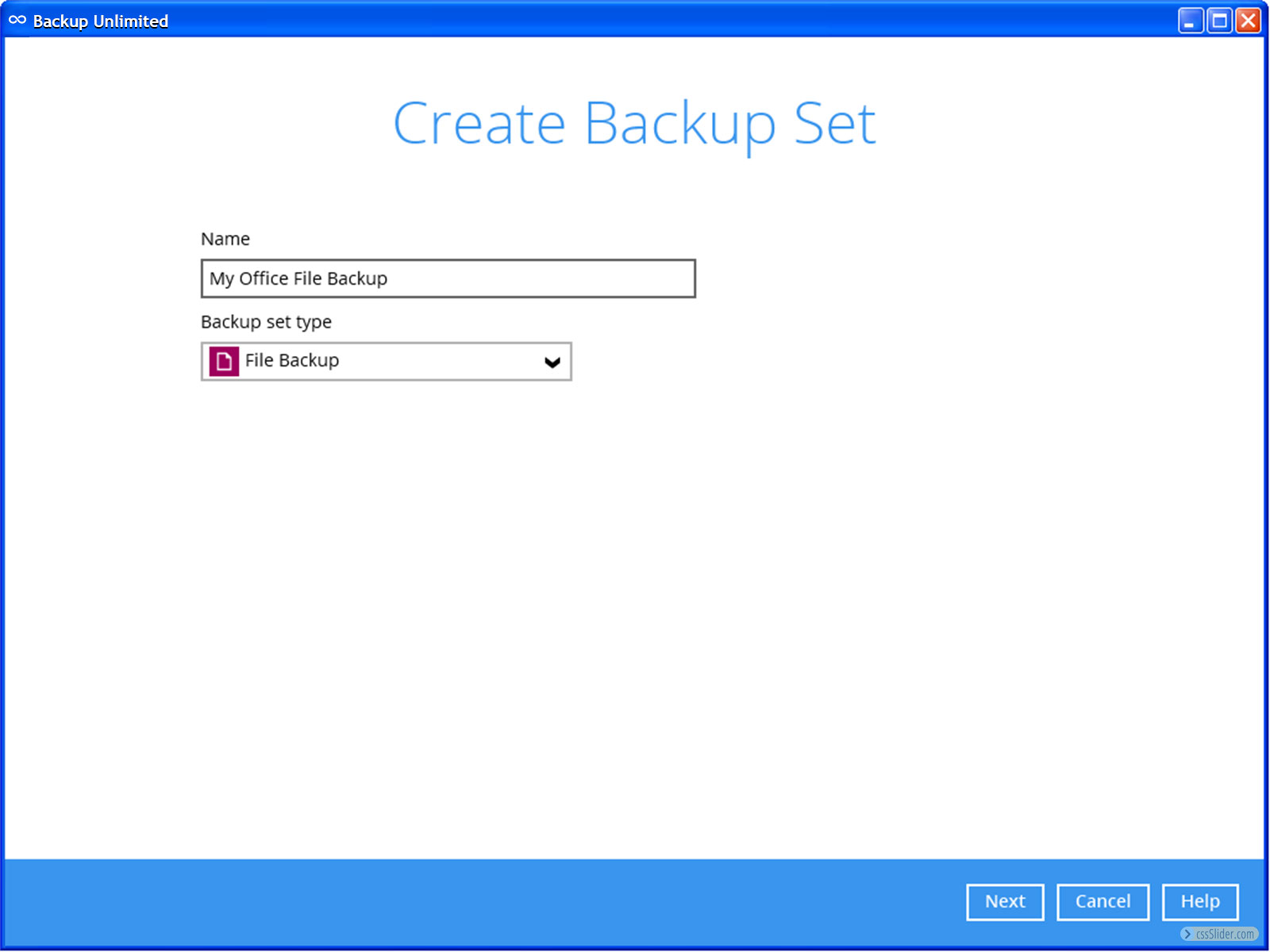Click the cssSlider arrow badge icon
The width and height of the screenshot is (1270, 952).
[x=1187, y=935]
